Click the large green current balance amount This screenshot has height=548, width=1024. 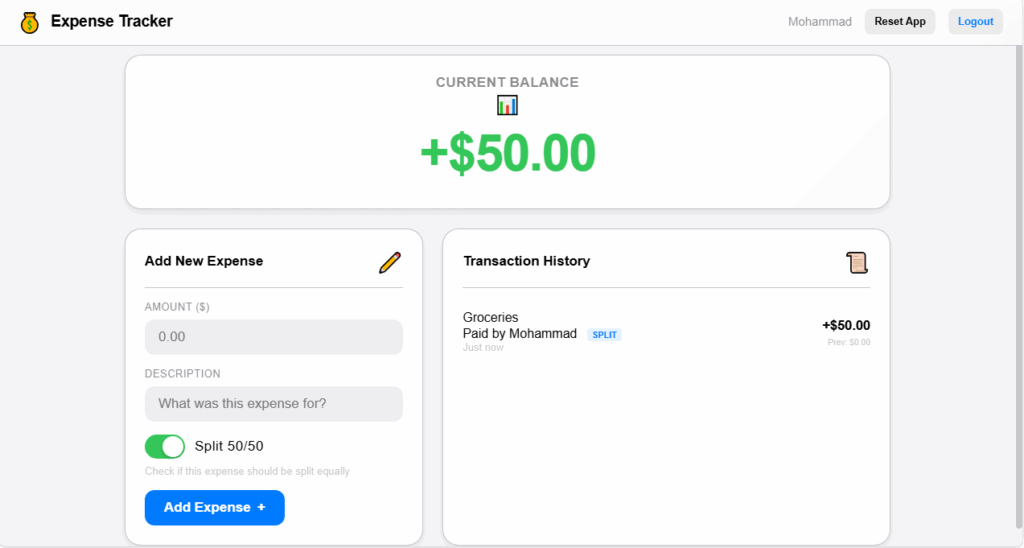click(x=507, y=153)
